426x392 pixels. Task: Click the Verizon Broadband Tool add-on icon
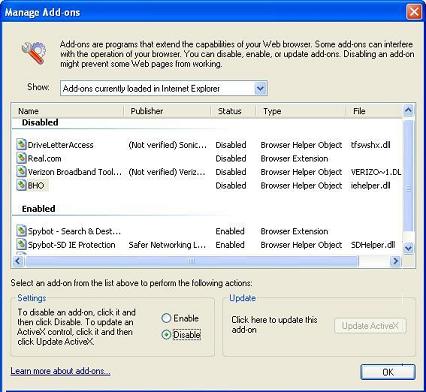tap(21, 172)
